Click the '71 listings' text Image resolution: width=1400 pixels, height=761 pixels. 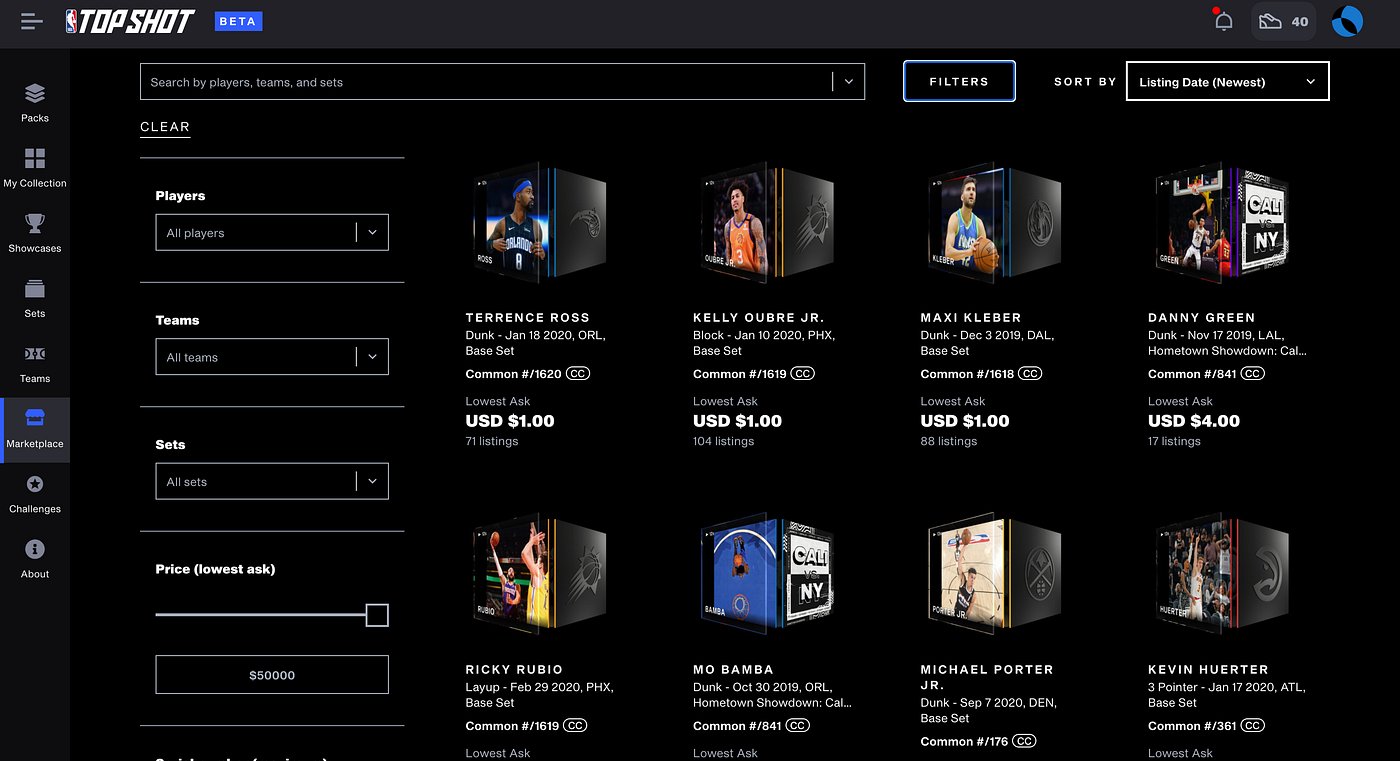492,441
